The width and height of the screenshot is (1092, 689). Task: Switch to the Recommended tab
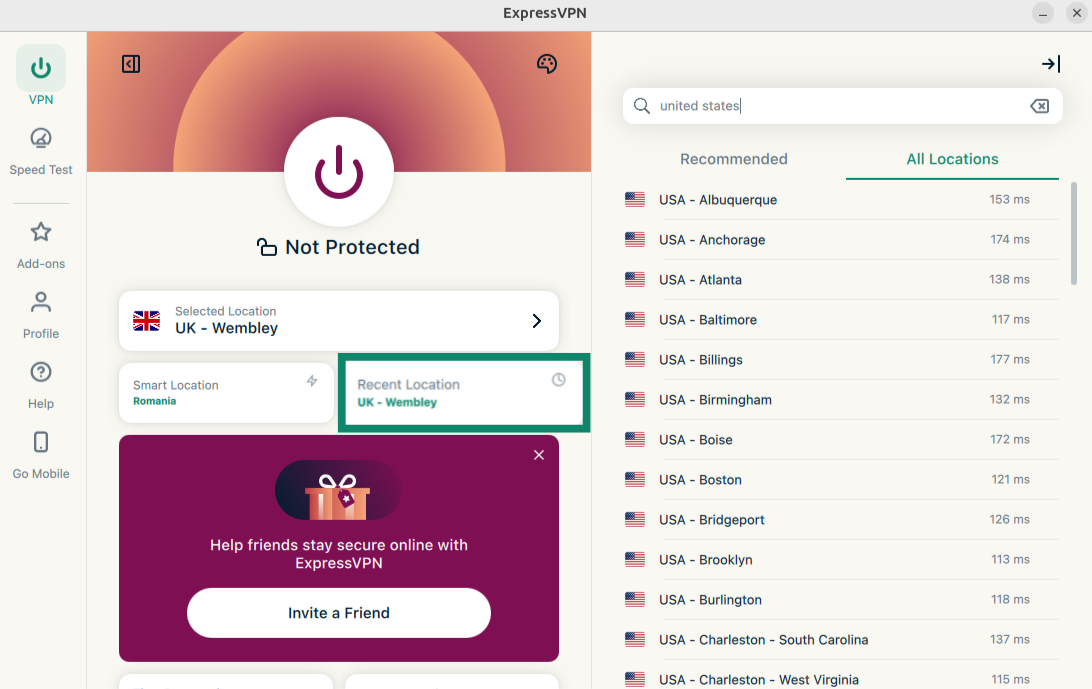coord(733,159)
